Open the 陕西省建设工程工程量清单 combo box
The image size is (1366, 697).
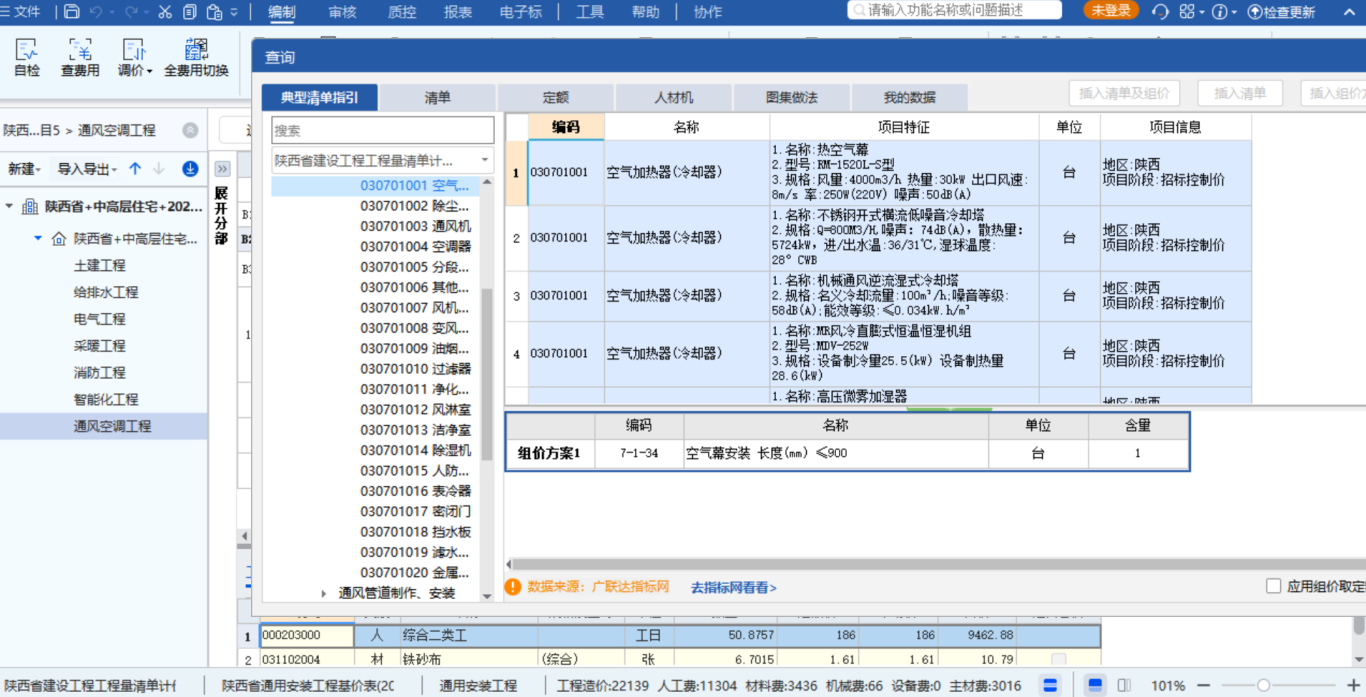click(x=382, y=160)
